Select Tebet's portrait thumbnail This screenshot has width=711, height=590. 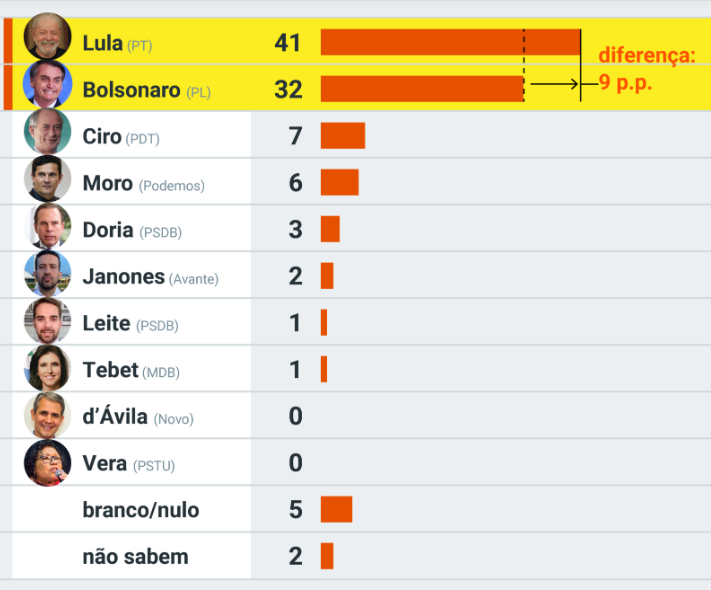(x=48, y=368)
